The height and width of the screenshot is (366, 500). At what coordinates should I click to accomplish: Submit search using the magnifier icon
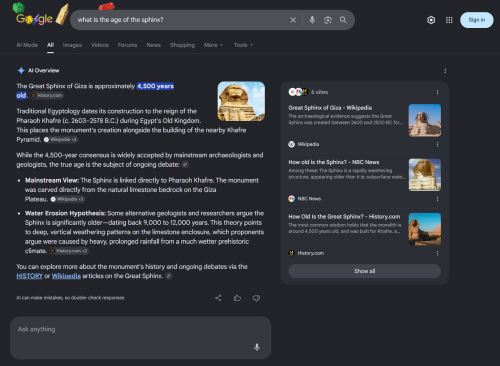pos(343,20)
